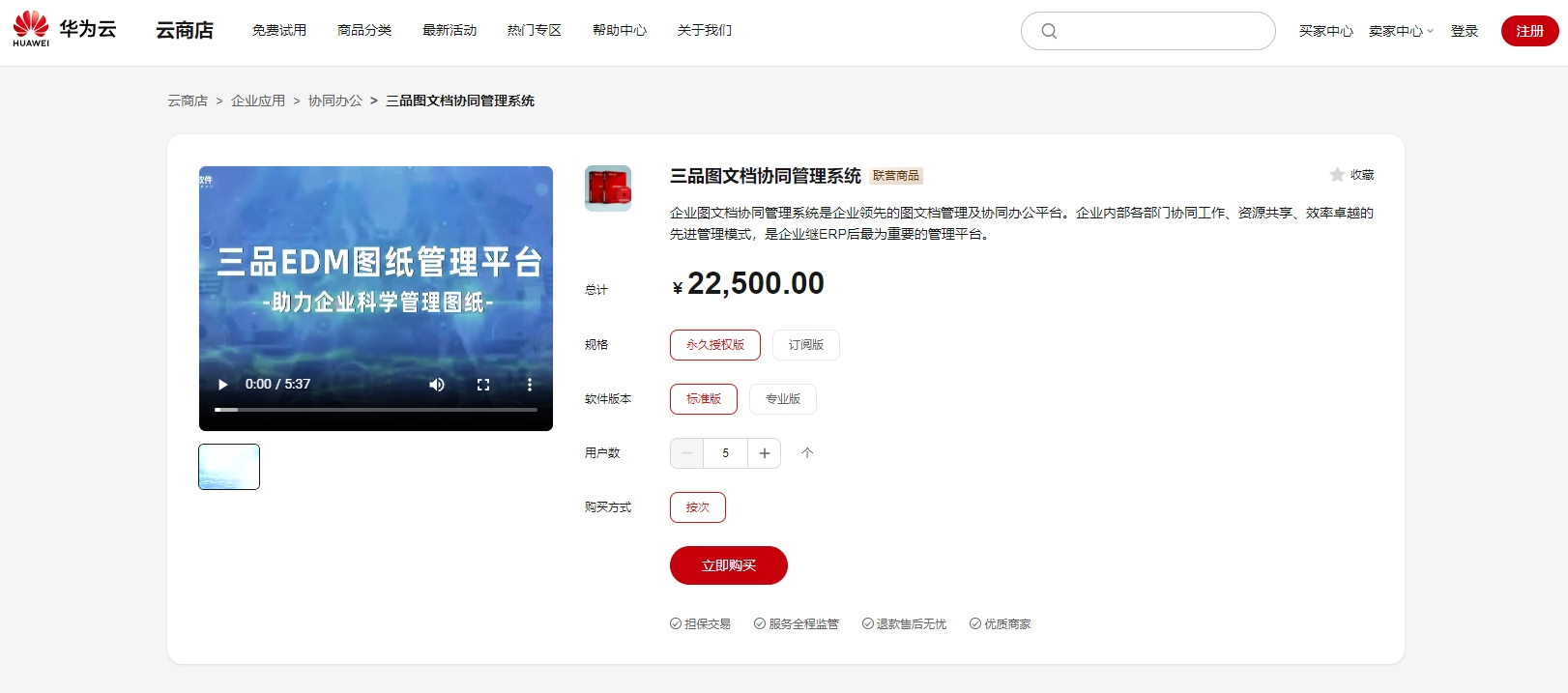Mute the video with the speaker icon
Image resolution: width=1568 pixels, height=693 pixels.
(437, 385)
